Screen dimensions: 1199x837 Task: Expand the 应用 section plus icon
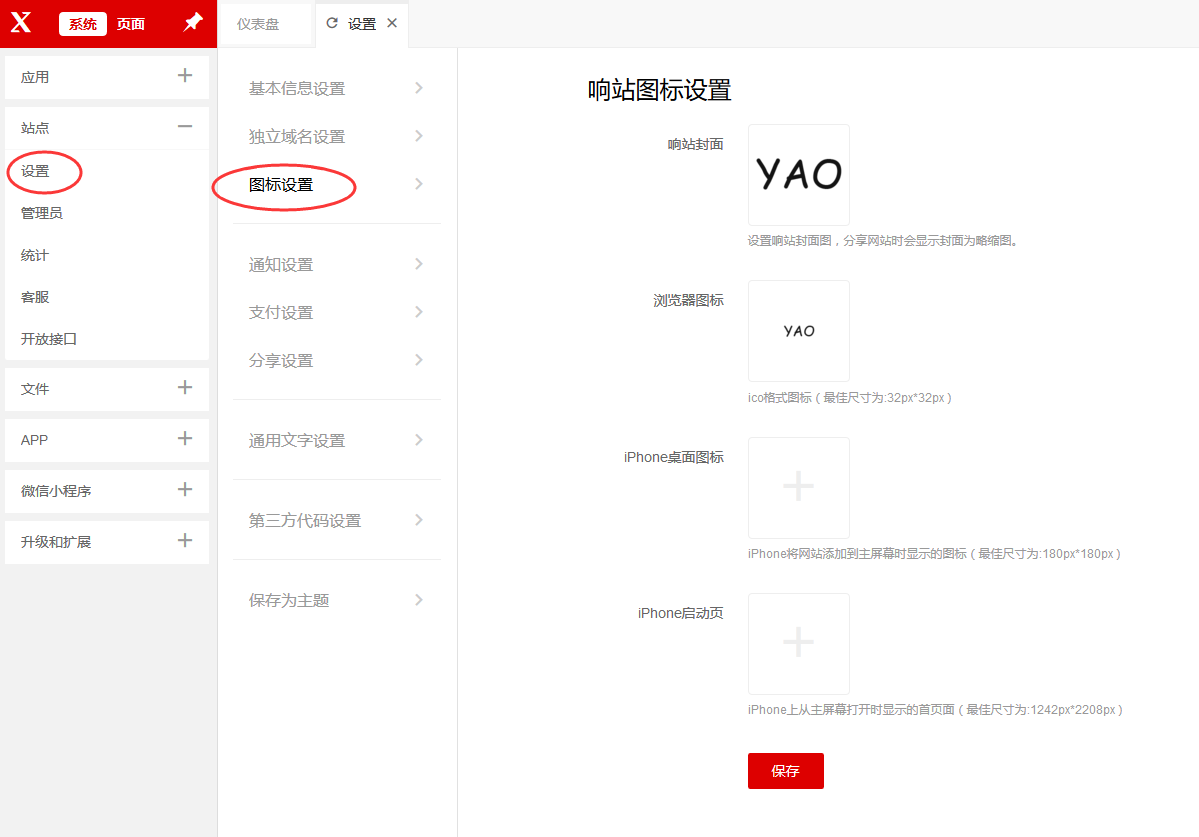[184, 76]
